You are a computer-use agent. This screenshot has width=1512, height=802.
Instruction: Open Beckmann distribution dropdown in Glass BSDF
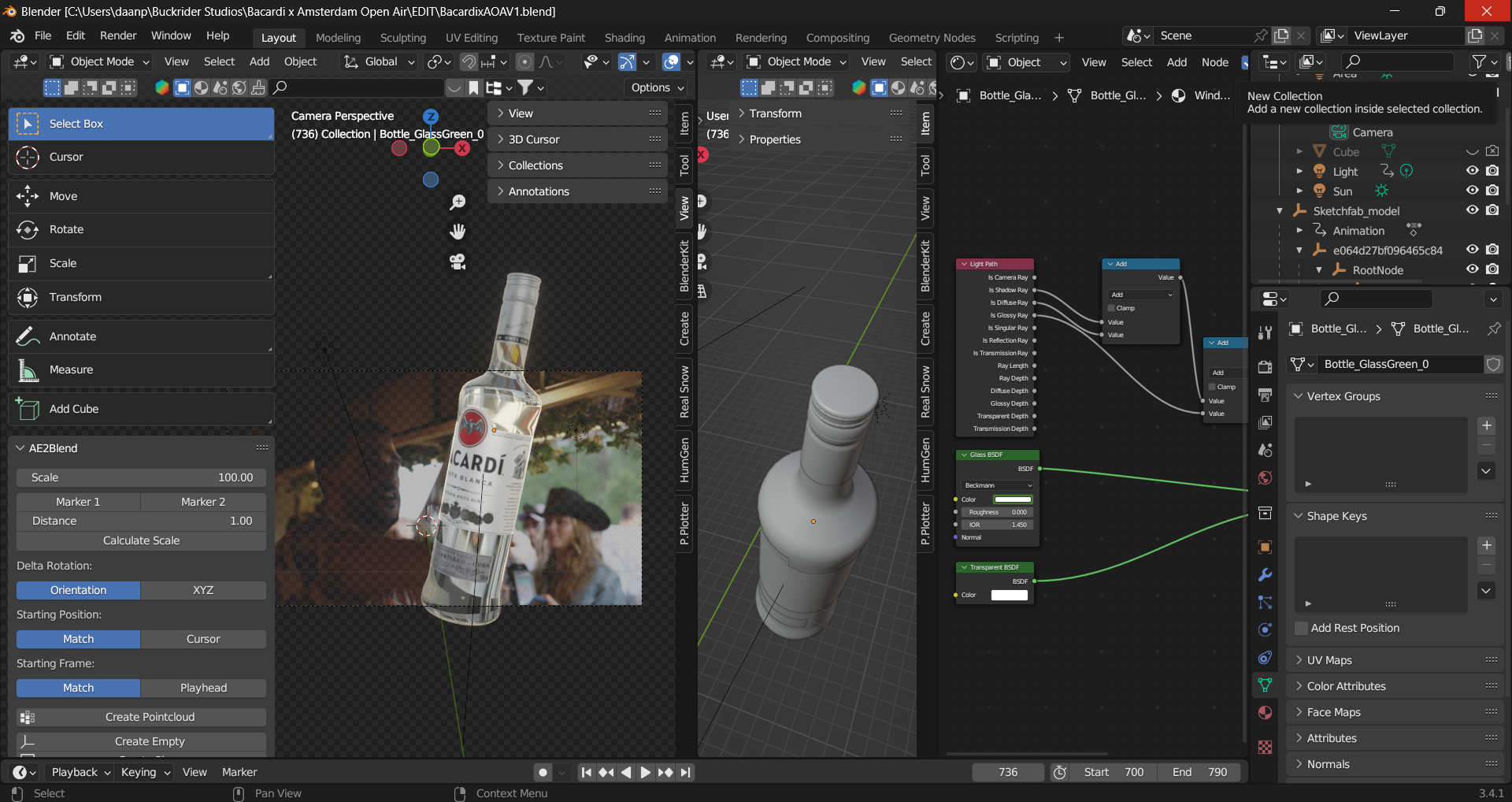pyautogui.click(x=997, y=485)
